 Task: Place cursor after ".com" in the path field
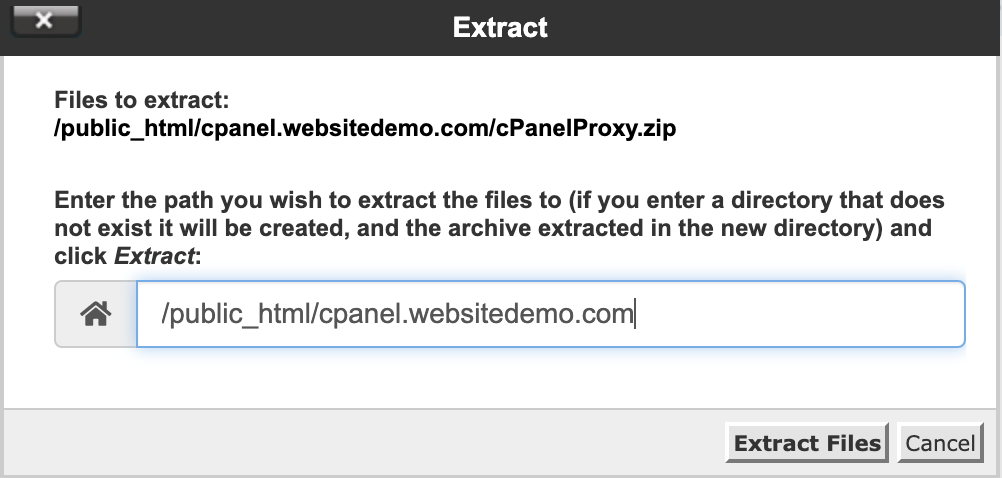click(636, 315)
